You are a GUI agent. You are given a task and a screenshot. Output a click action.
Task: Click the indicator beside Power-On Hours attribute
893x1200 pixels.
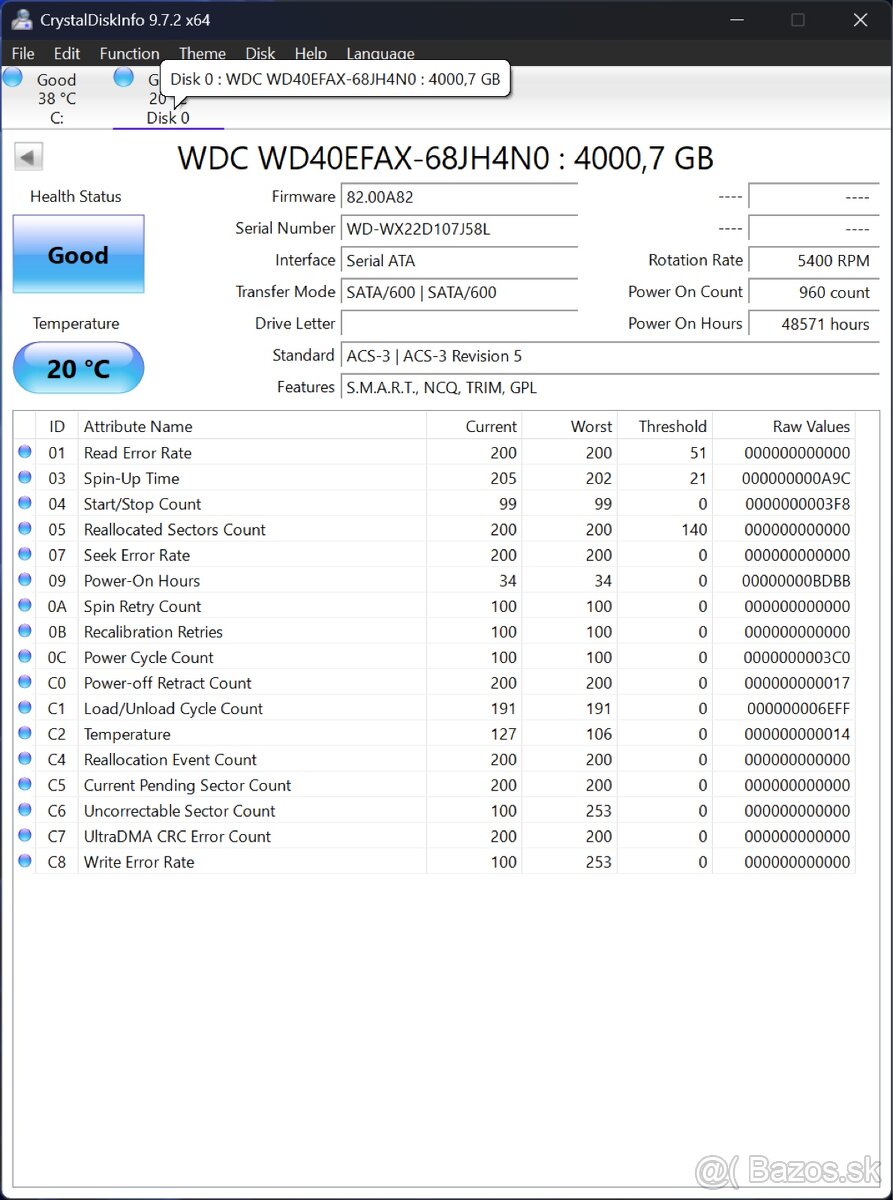point(24,580)
